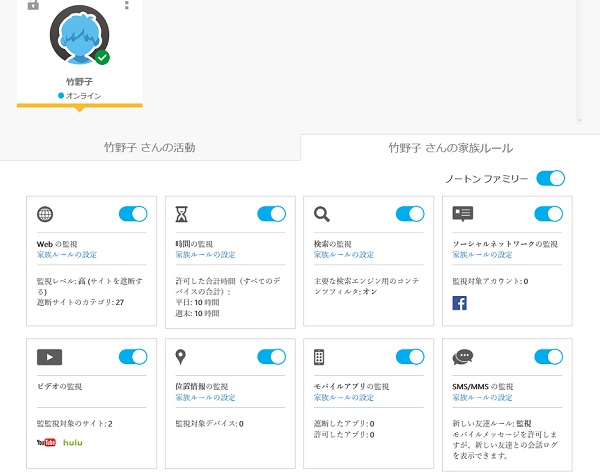Toggle ビデオの監視 switch

pyautogui.click(x=133, y=357)
